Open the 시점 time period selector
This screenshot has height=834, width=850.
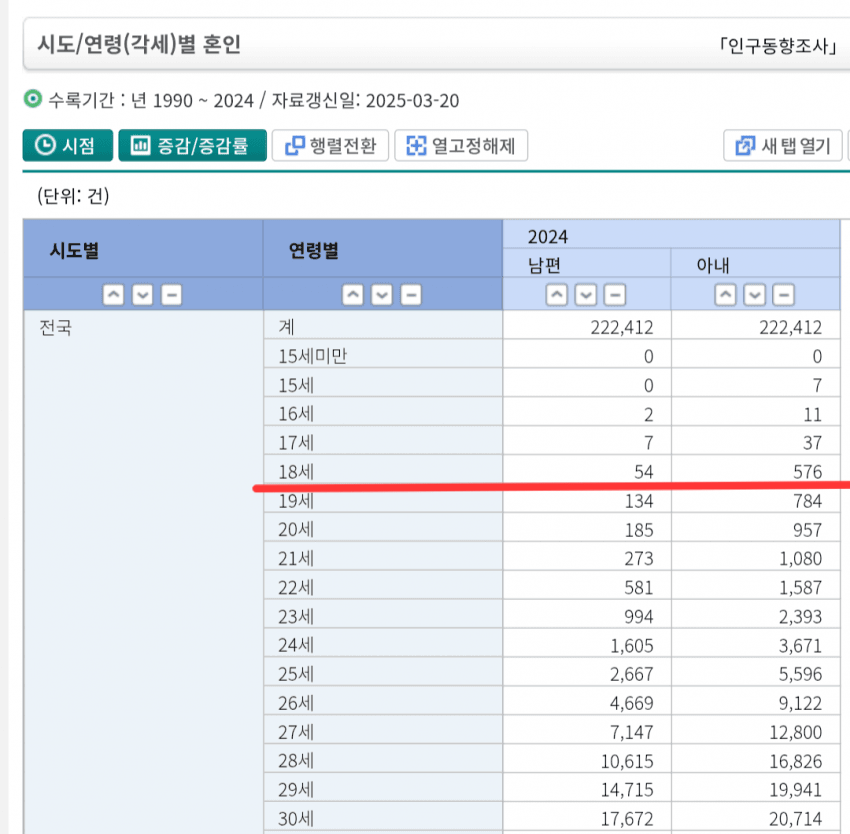pyautogui.click(x=66, y=146)
